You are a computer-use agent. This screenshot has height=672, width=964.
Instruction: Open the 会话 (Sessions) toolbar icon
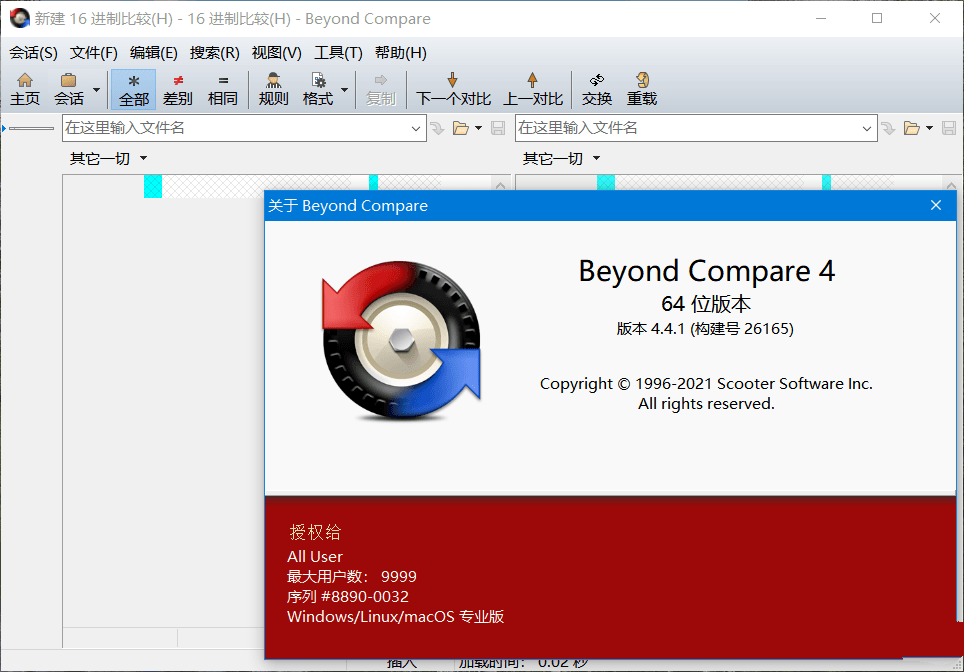tap(68, 88)
